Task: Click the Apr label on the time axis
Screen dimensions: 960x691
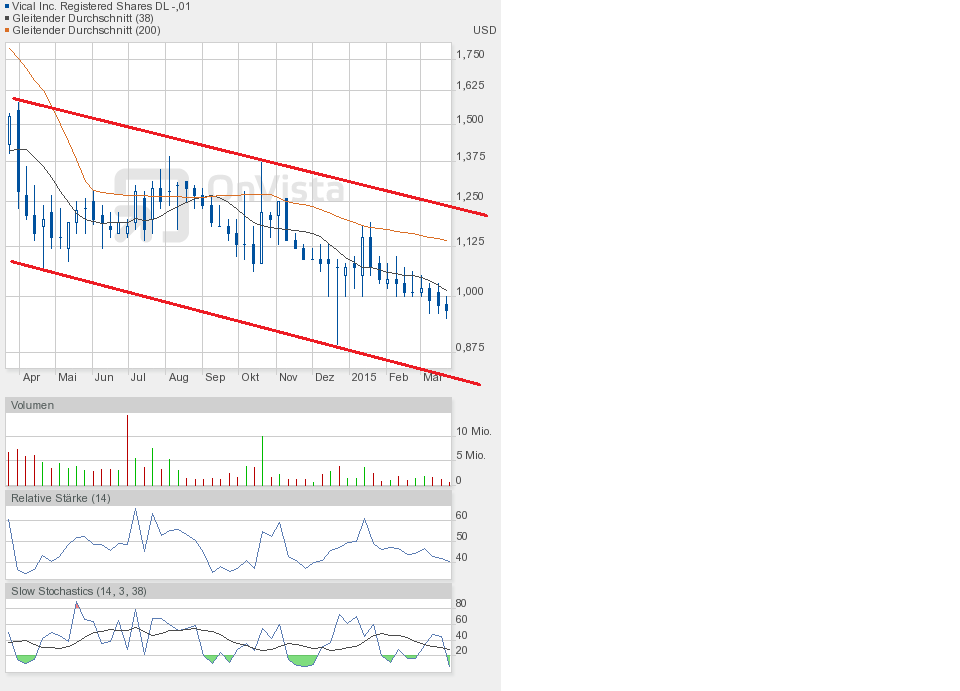Action: pos(31,377)
